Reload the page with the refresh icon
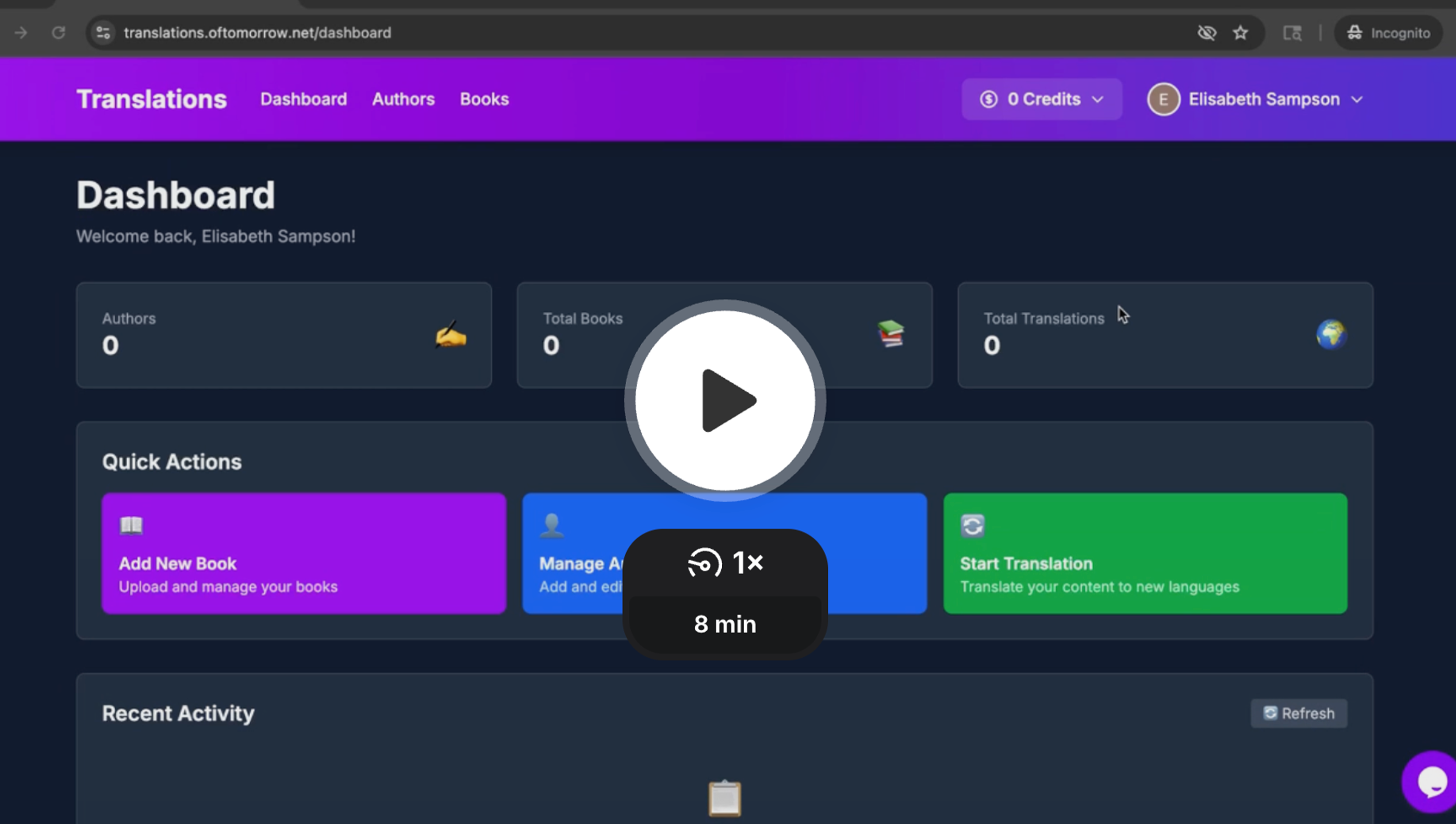This screenshot has height=824, width=1456. click(58, 33)
